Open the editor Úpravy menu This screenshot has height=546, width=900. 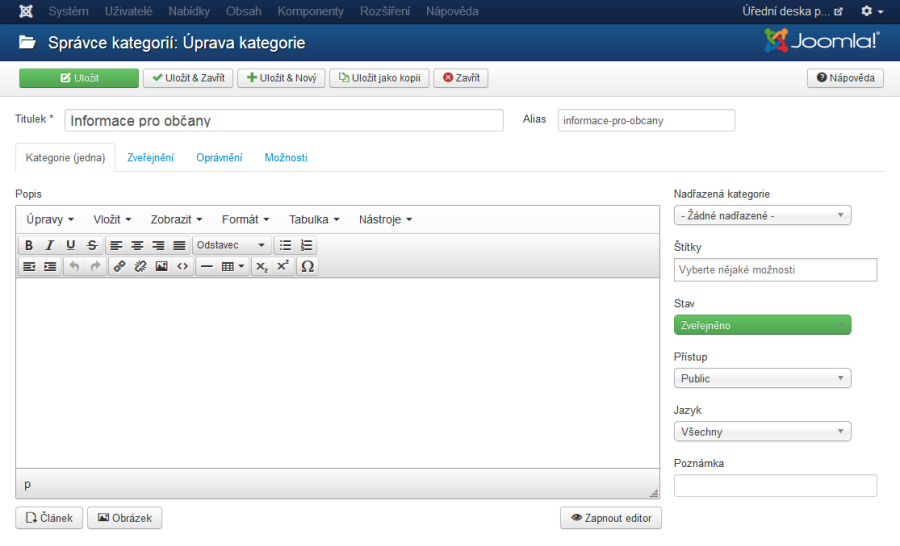tap(50, 219)
